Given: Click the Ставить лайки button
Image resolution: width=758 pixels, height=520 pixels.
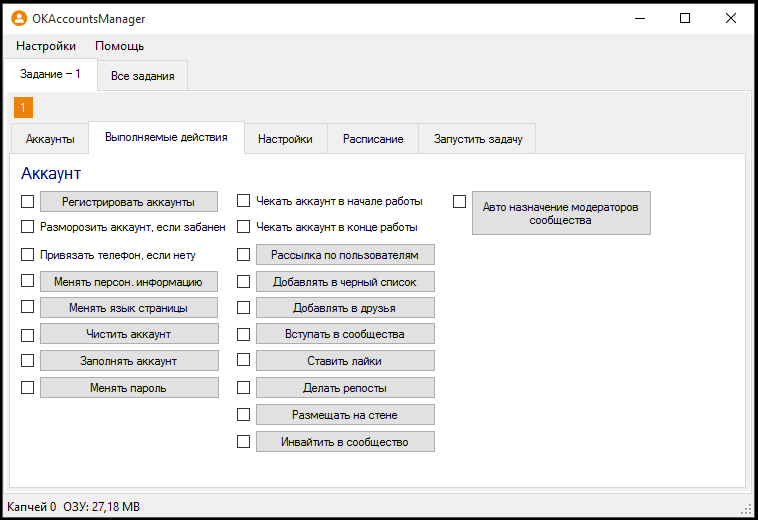Looking at the screenshot, I should [x=345, y=361].
